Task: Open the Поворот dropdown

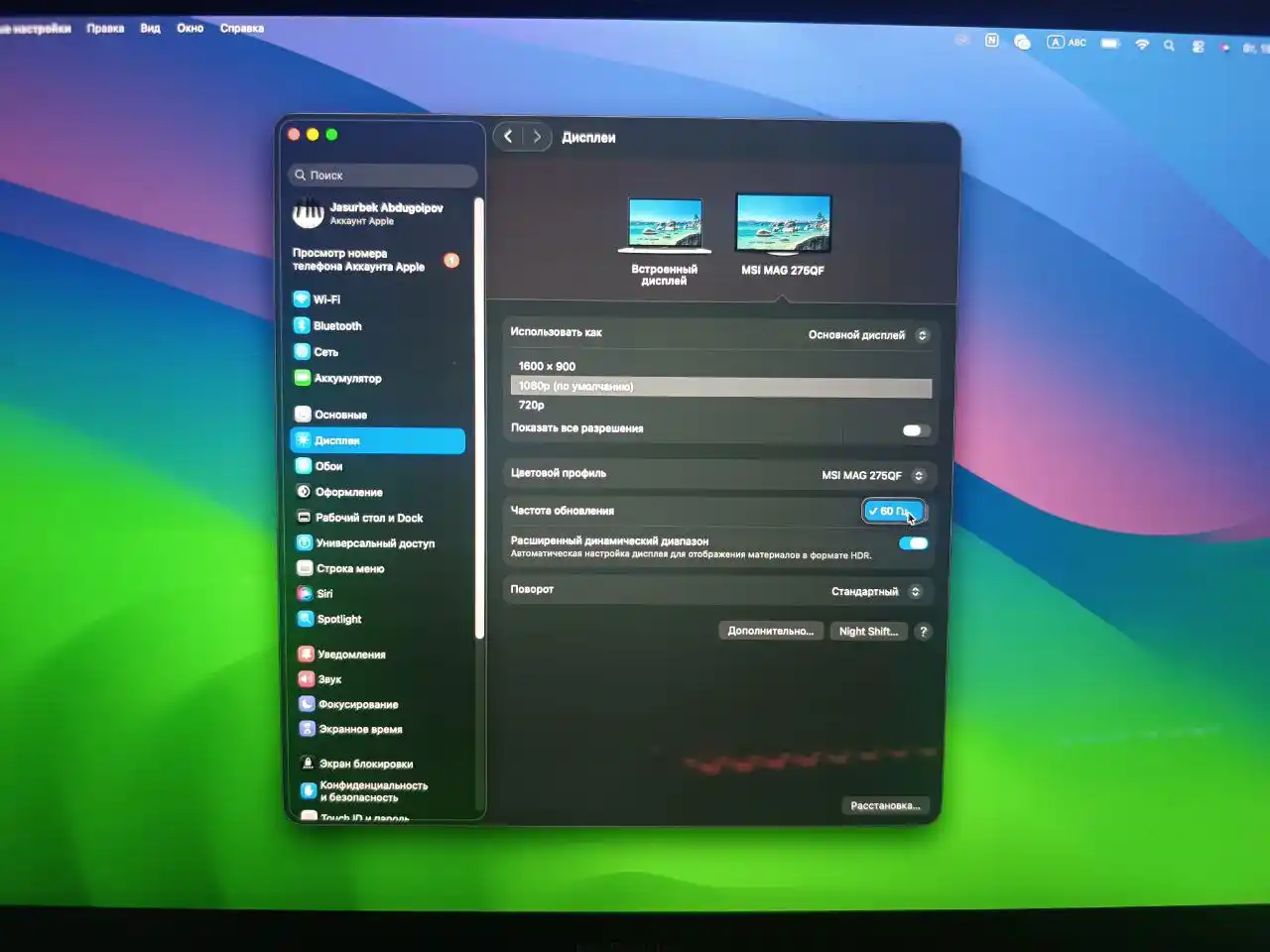Action: 877,592
